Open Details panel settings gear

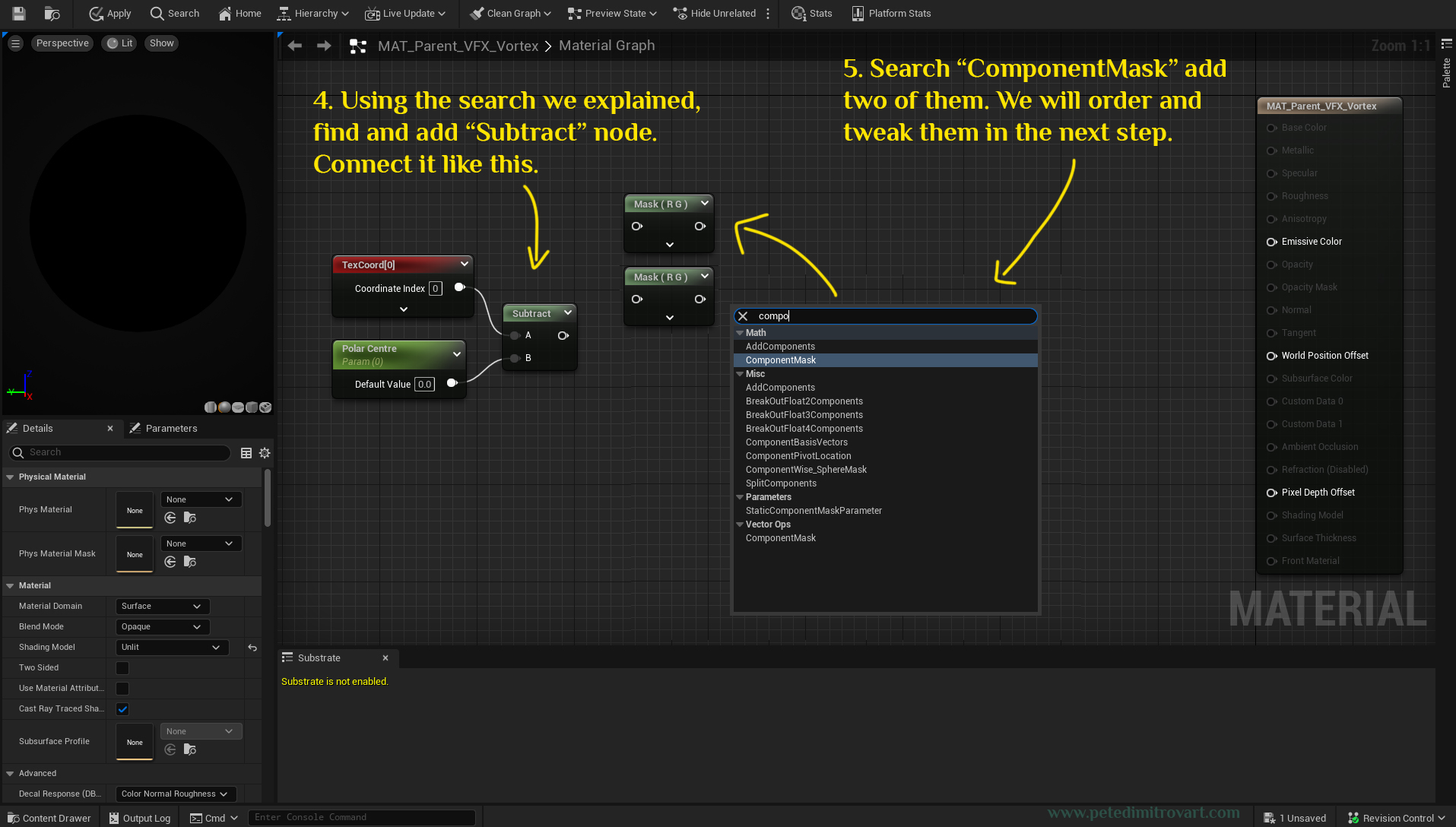265,453
